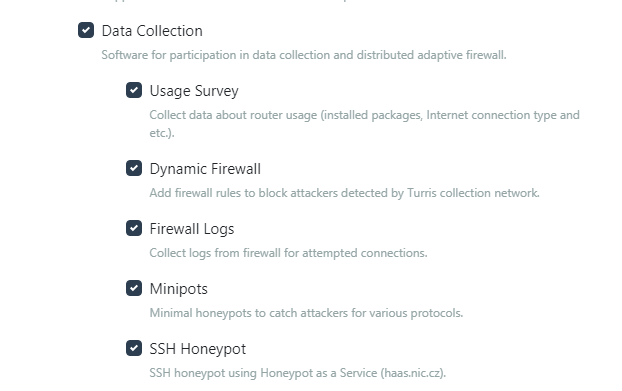622x391 pixels.
Task: Toggle the Usage Survey checkbox
Action: [x=134, y=90]
